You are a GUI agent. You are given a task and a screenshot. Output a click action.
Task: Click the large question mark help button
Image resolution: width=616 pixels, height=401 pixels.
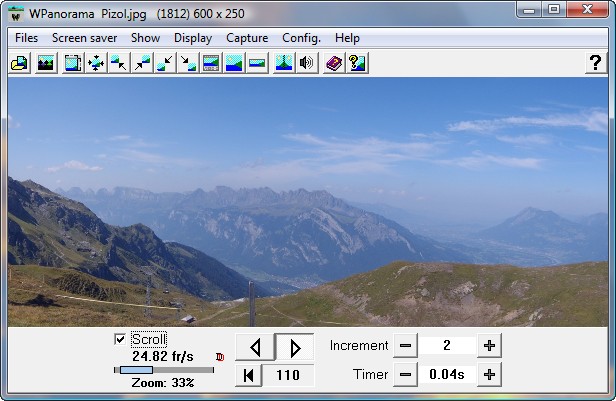(596, 62)
